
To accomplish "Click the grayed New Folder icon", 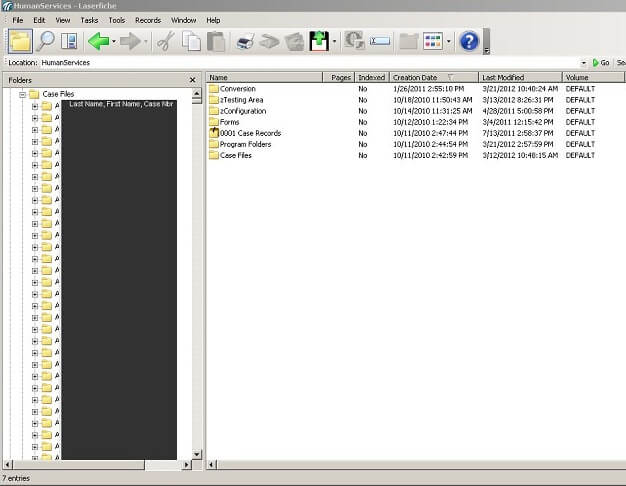I will (408, 42).
